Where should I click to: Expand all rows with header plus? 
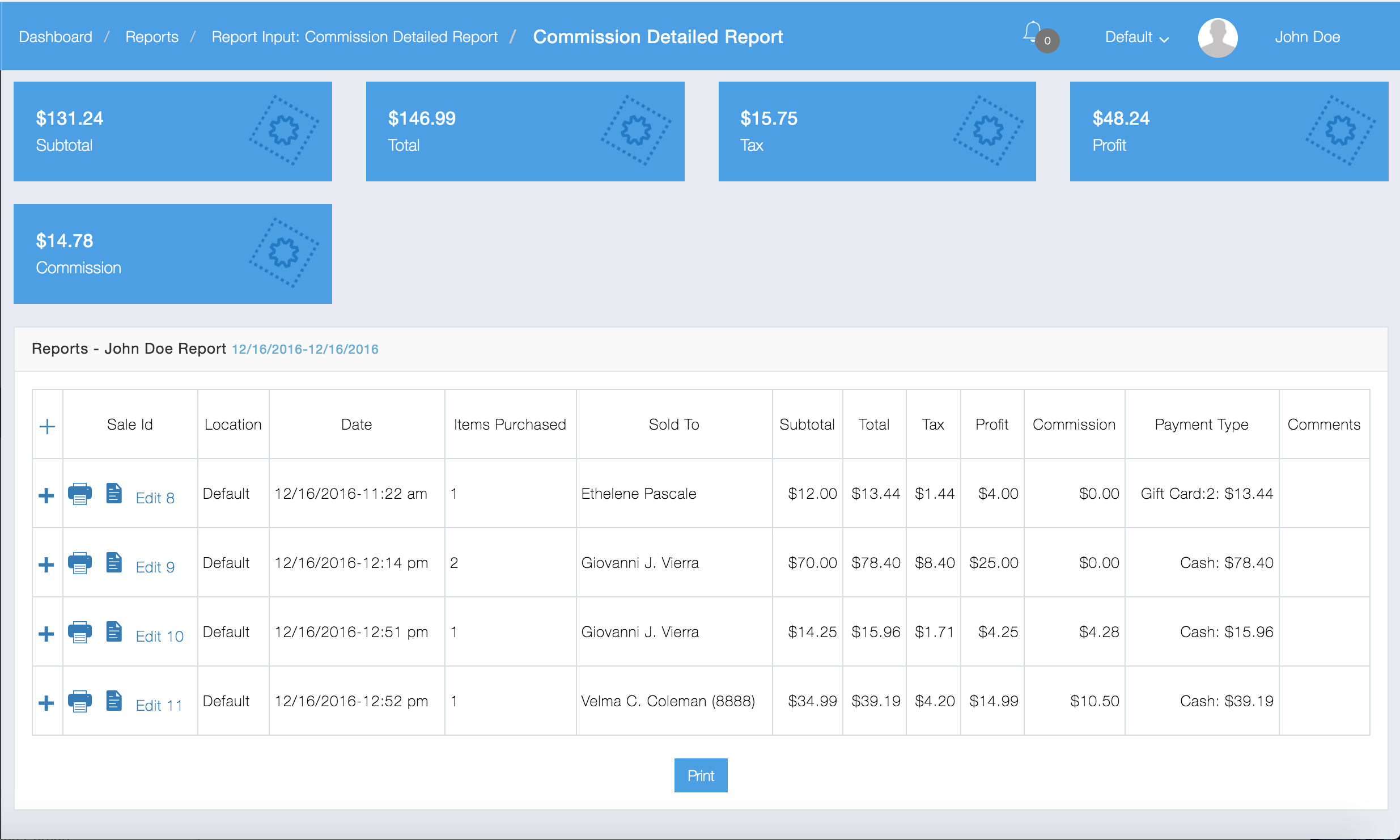[48, 427]
